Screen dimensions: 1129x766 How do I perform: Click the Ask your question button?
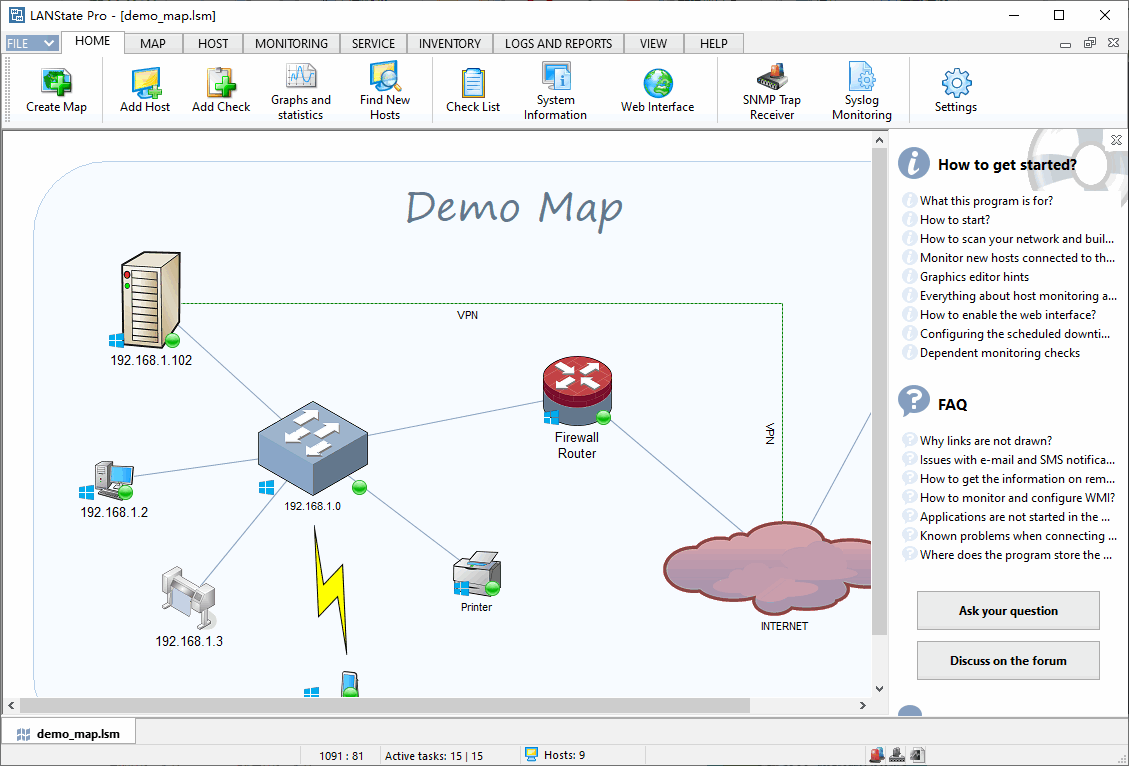(x=1008, y=611)
